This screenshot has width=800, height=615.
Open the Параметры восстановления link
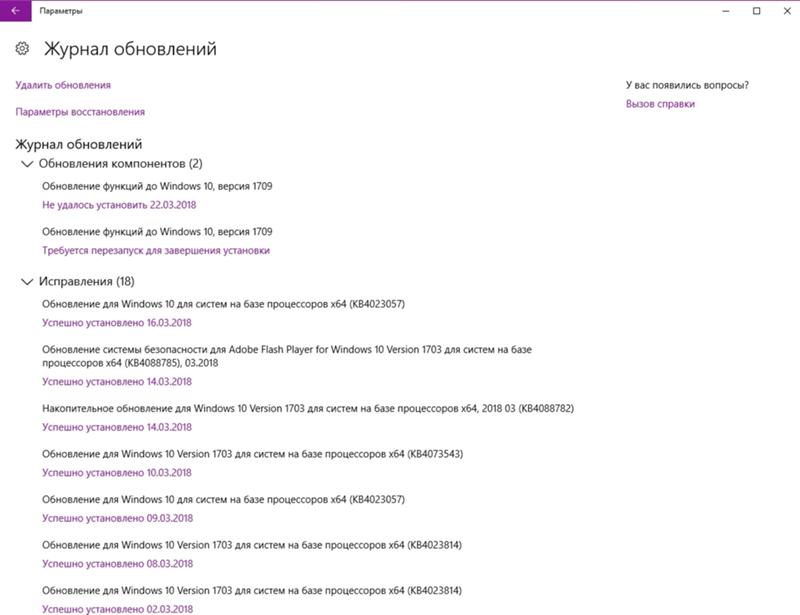[80, 112]
